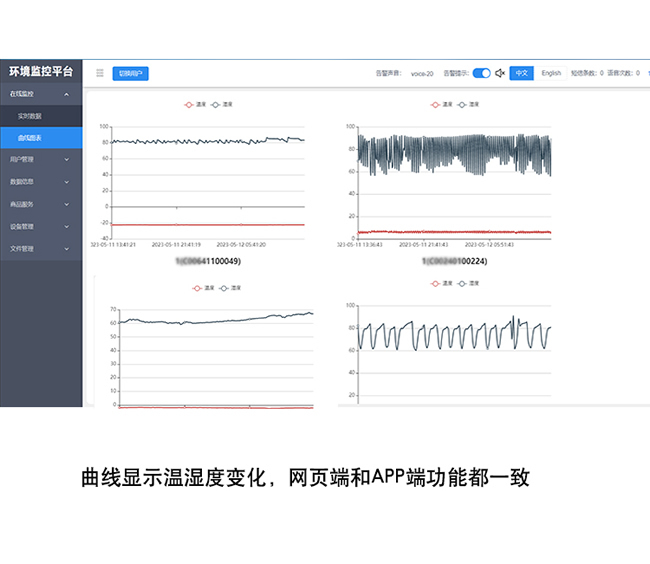
Task: Switch language to English
Action: 551,73
